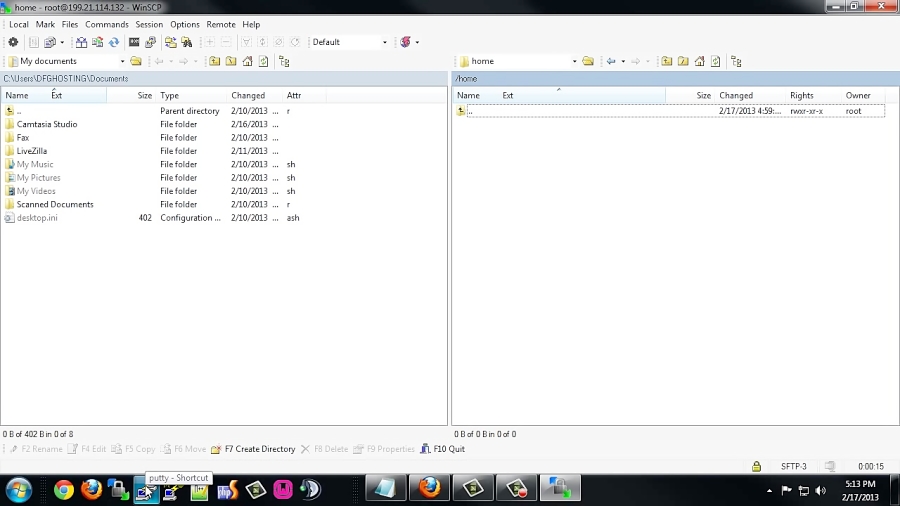This screenshot has height=506, width=900.
Task: Open the Mark menu
Action: (45, 24)
